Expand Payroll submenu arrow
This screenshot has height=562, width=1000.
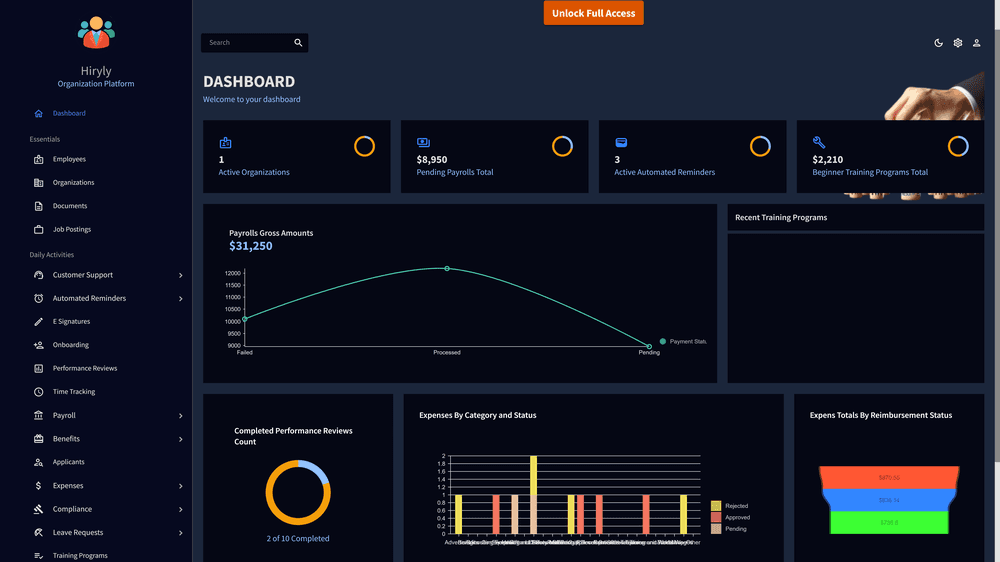pyautogui.click(x=180, y=416)
